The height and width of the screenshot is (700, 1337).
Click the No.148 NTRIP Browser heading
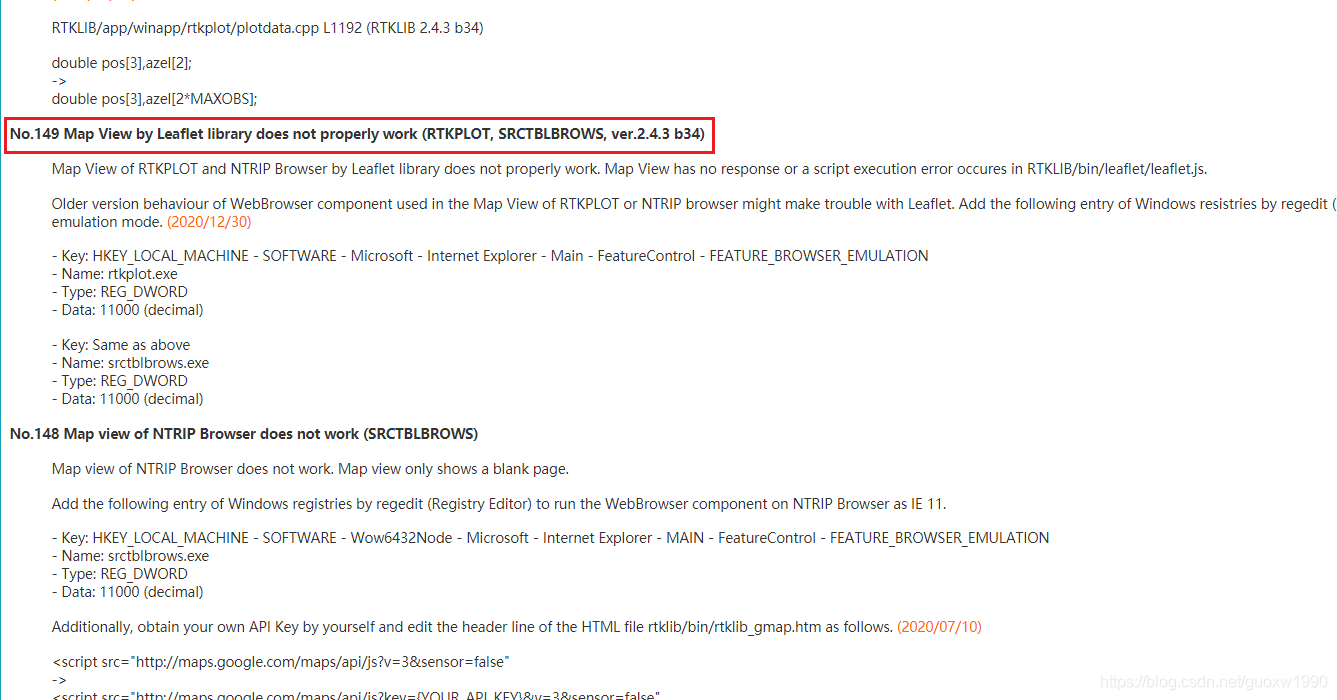pyautogui.click(x=244, y=433)
